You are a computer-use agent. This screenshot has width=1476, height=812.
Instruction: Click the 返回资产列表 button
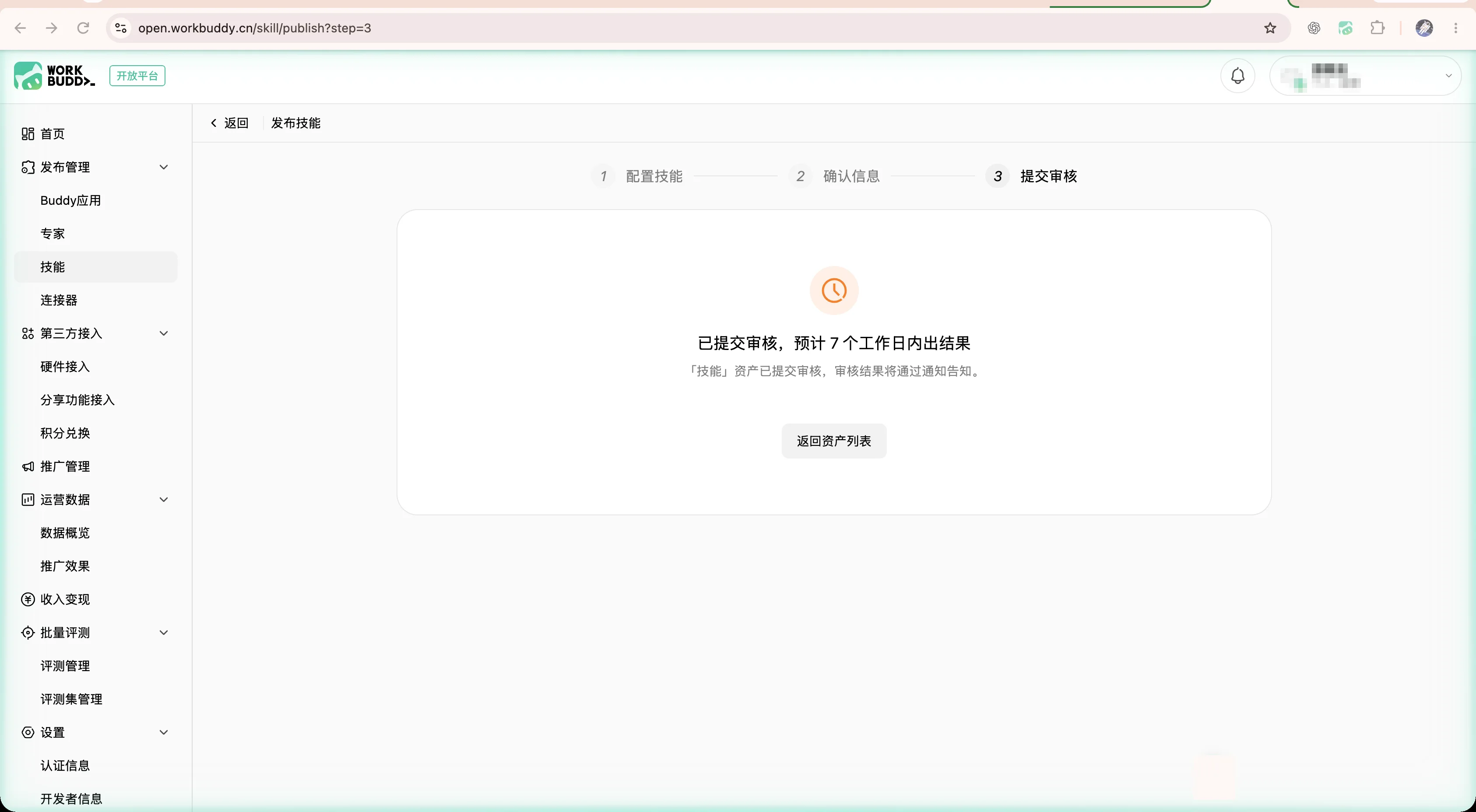coord(834,441)
